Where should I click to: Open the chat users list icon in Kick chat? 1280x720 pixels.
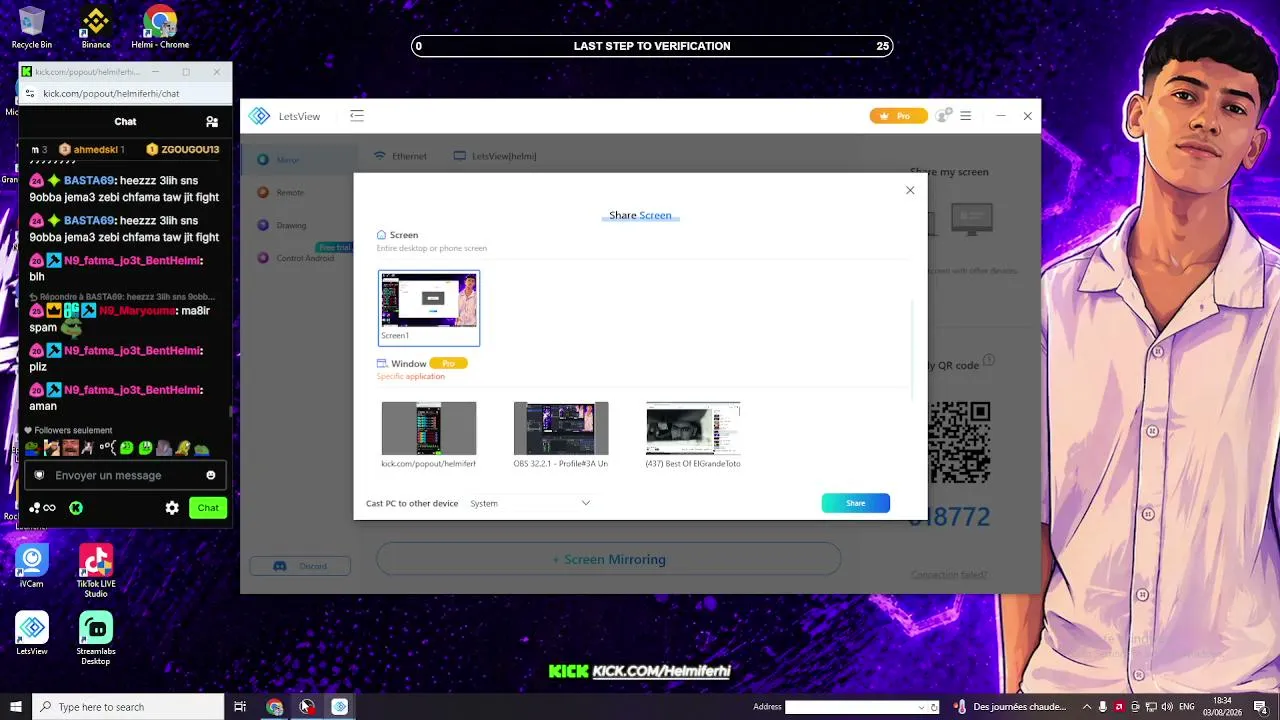212,122
